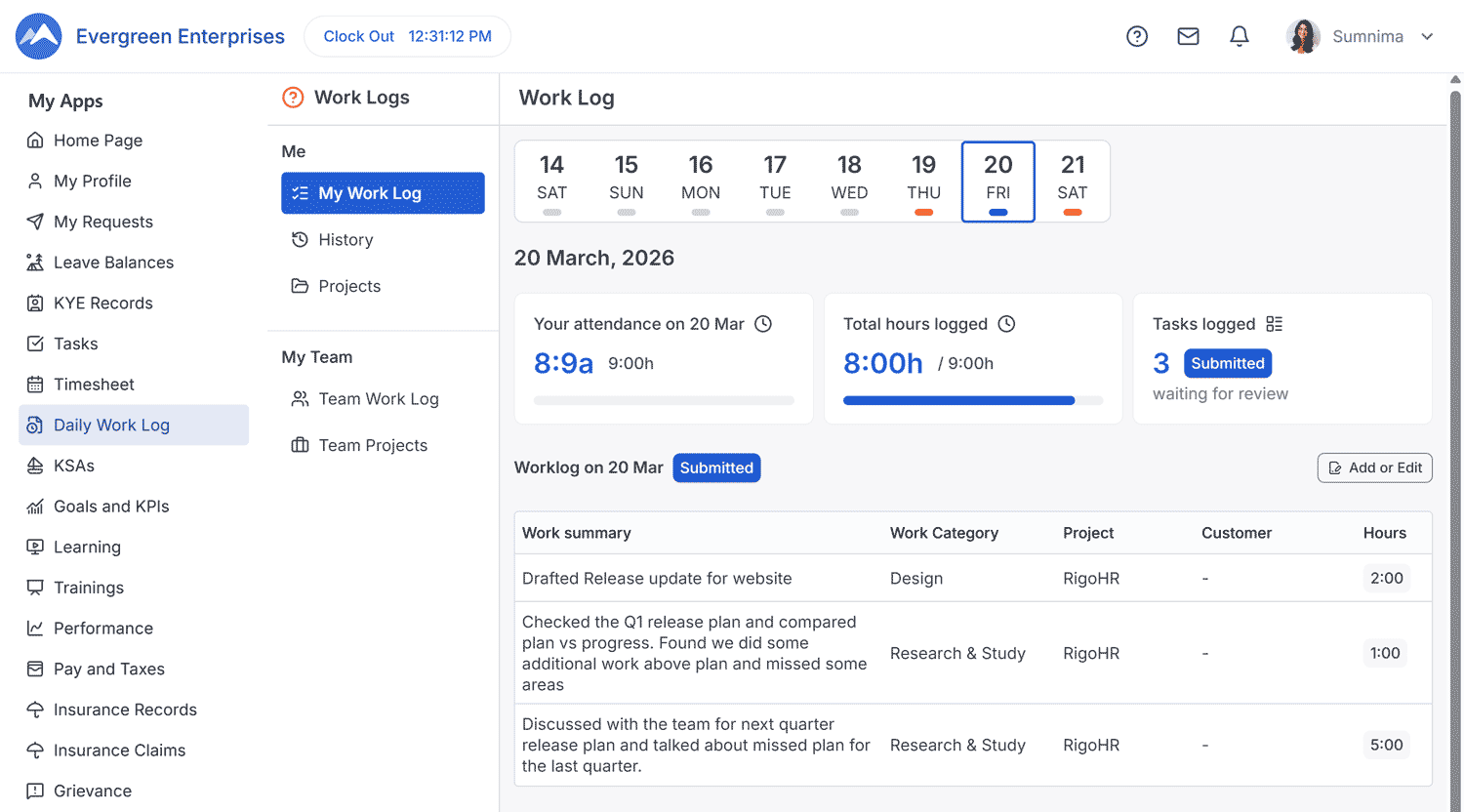
Task: Open Timesheet from the My Apps sidebar
Action: (94, 385)
